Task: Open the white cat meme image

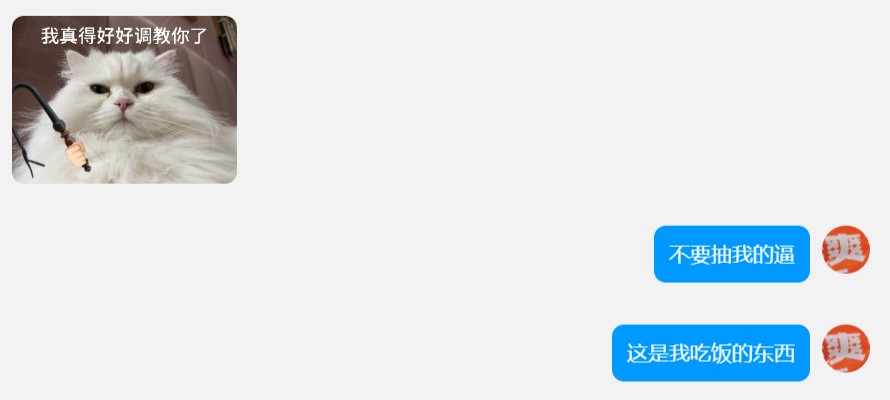Action: pyautogui.click(x=124, y=99)
